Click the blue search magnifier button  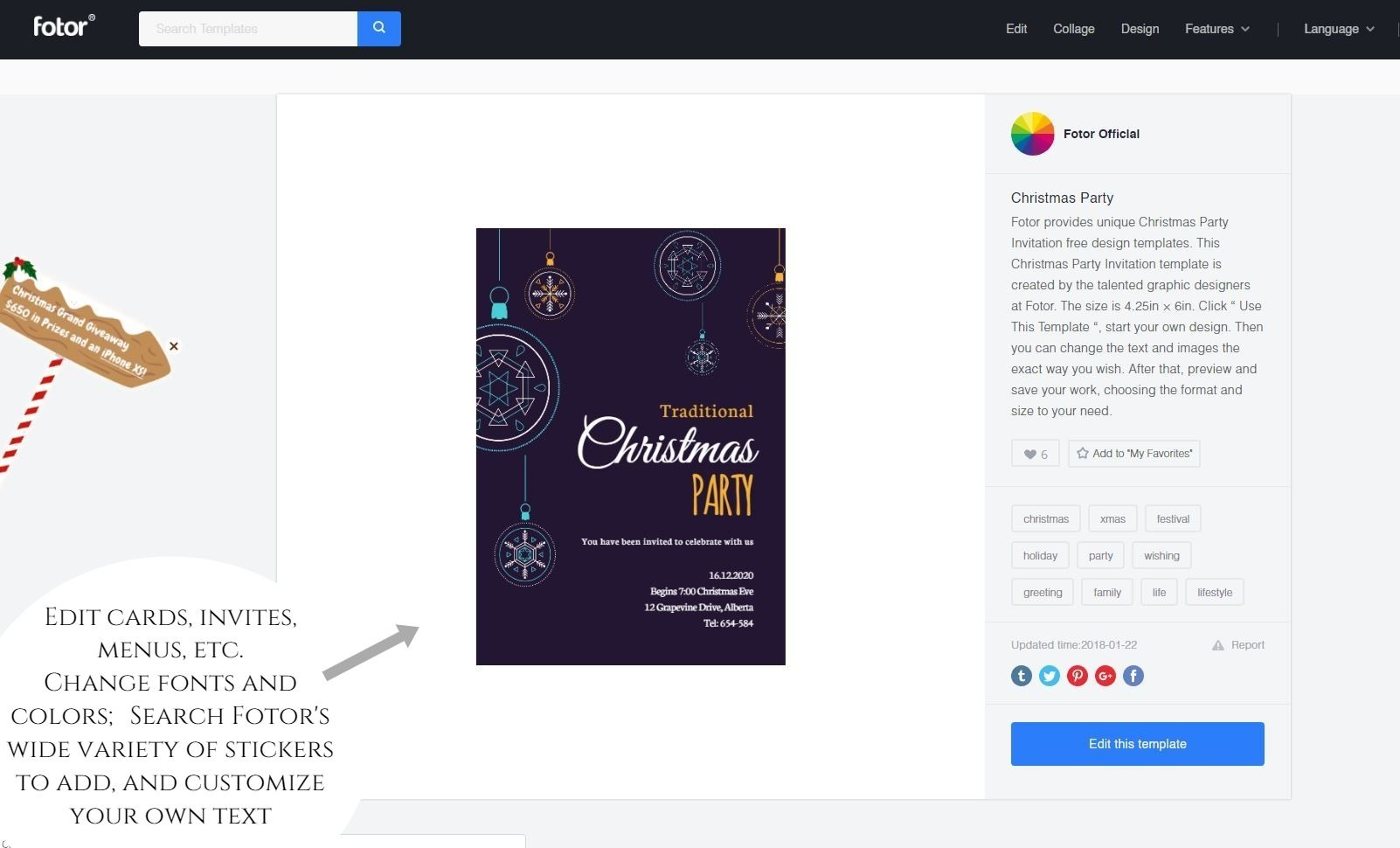coord(379,28)
